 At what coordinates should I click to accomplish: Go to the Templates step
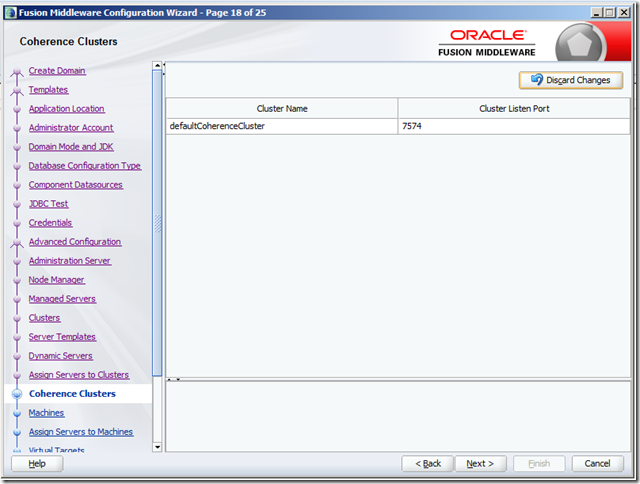[48, 90]
